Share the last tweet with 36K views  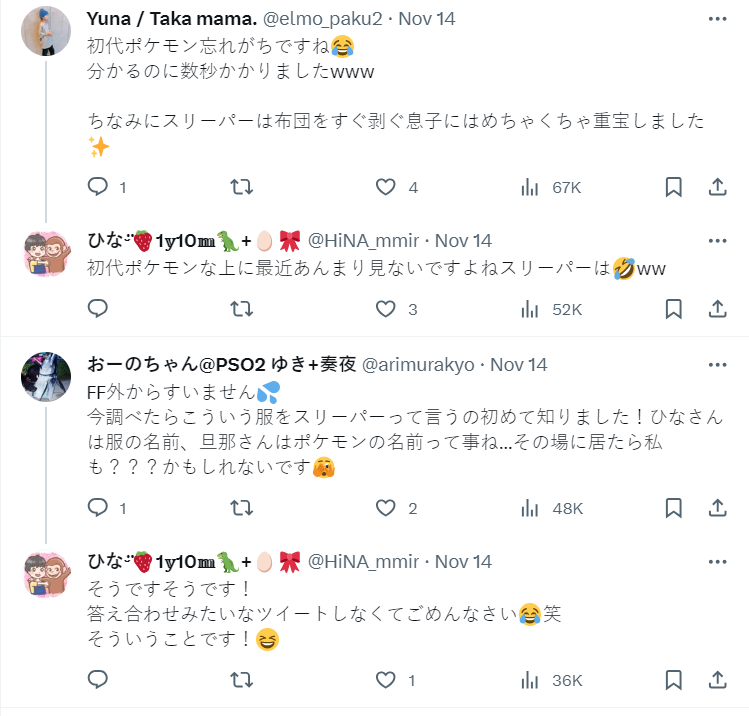(x=717, y=680)
